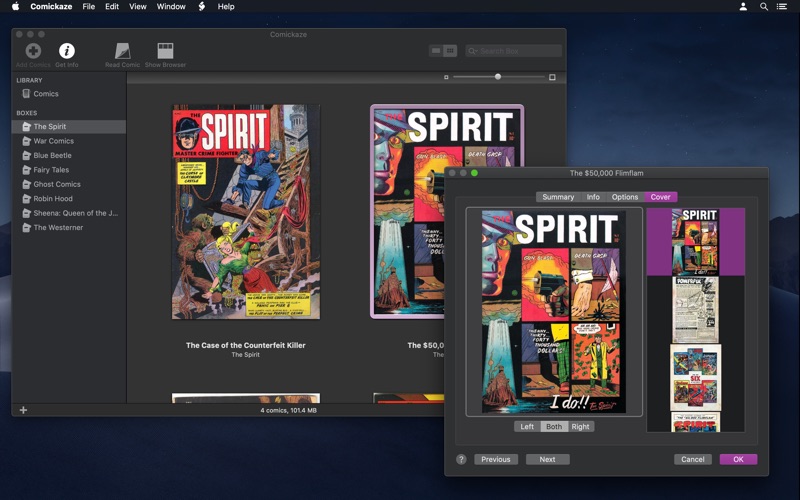The width and height of the screenshot is (800, 500).
Task: Select the highlighted first page thumbnail
Action: [696, 242]
